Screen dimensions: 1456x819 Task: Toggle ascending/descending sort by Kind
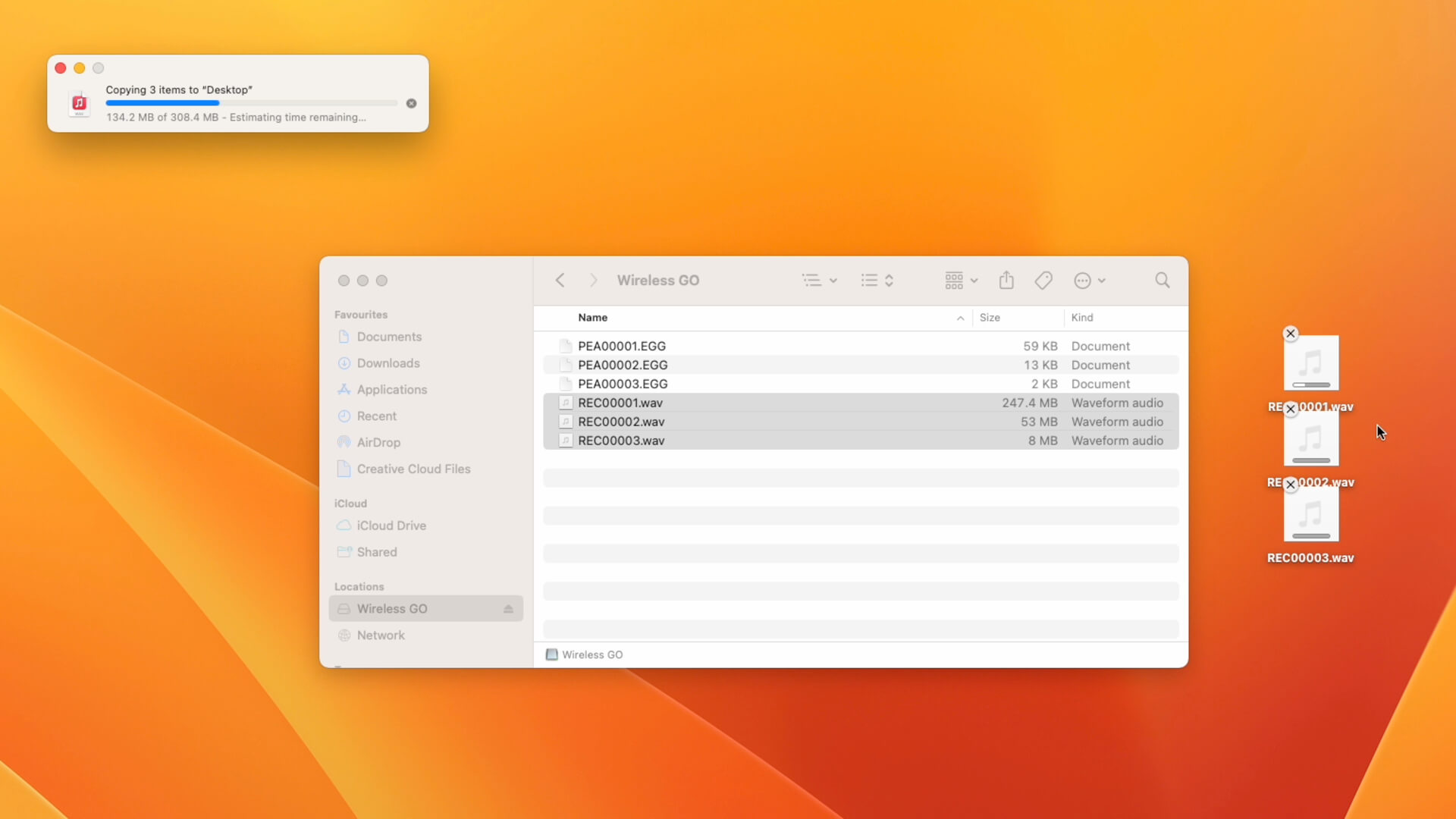(1083, 317)
